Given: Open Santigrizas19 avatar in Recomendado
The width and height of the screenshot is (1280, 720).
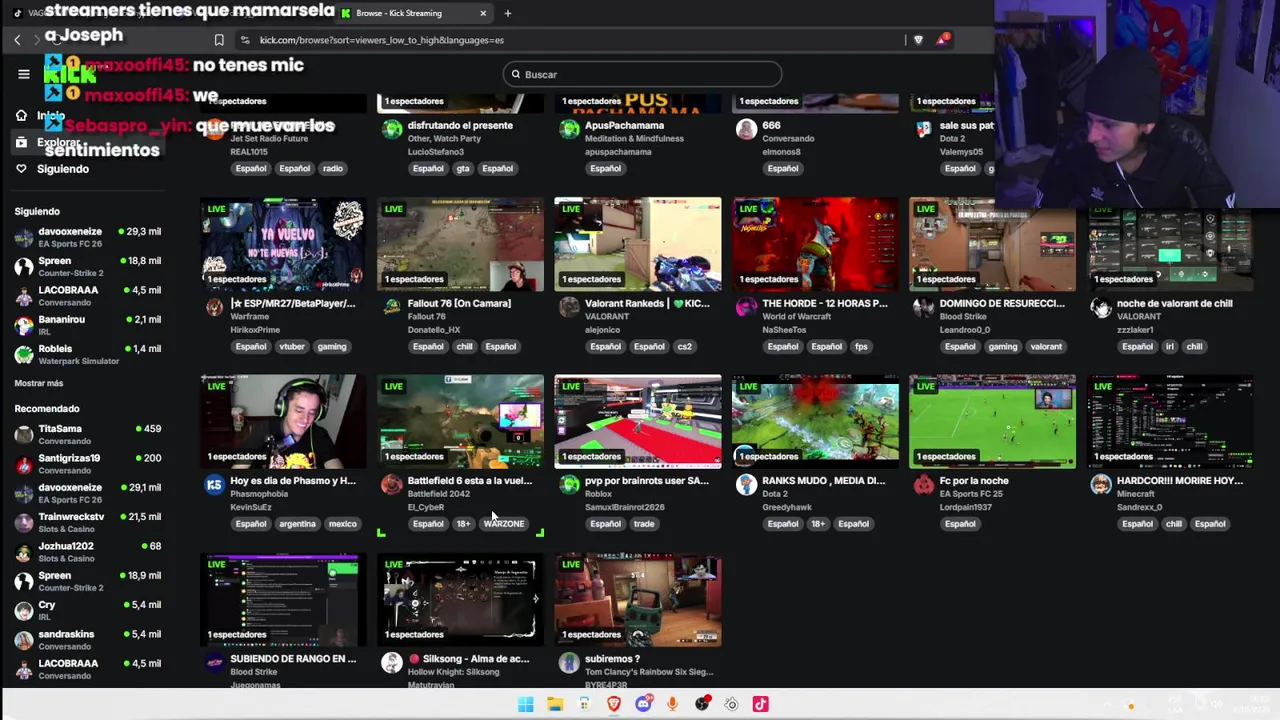Looking at the screenshot, I should [24, 464].
